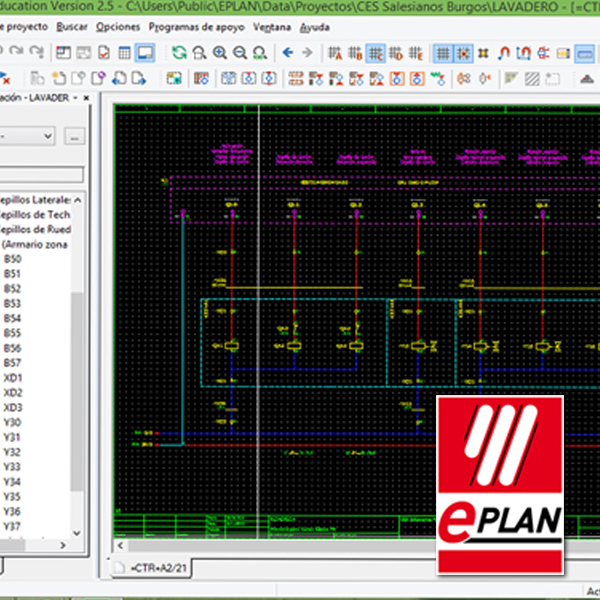
Task: Click the zoom in magnifier
Action: click(220, 52)
